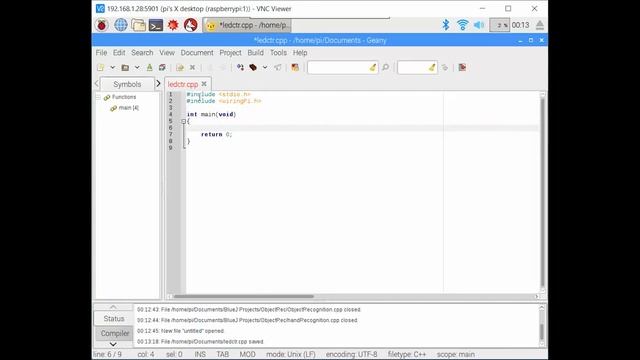This screenshot has width=640, height=360.
Task: Switch to the ledctr.cpp document tab
Action: 183,84
